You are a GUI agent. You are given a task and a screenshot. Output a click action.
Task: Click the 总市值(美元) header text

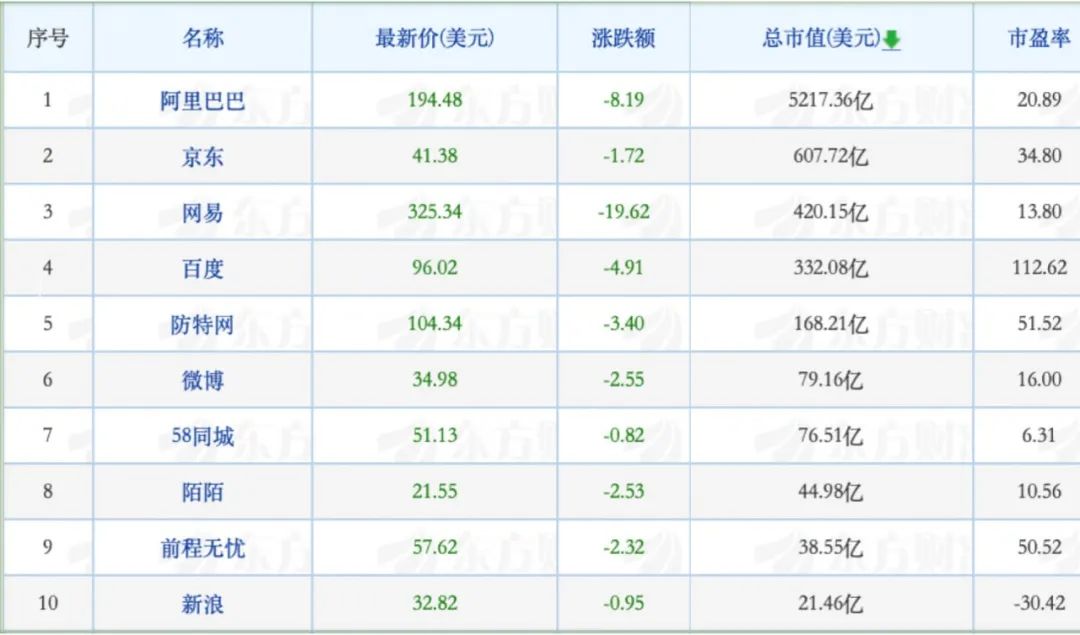click(820, 38)
